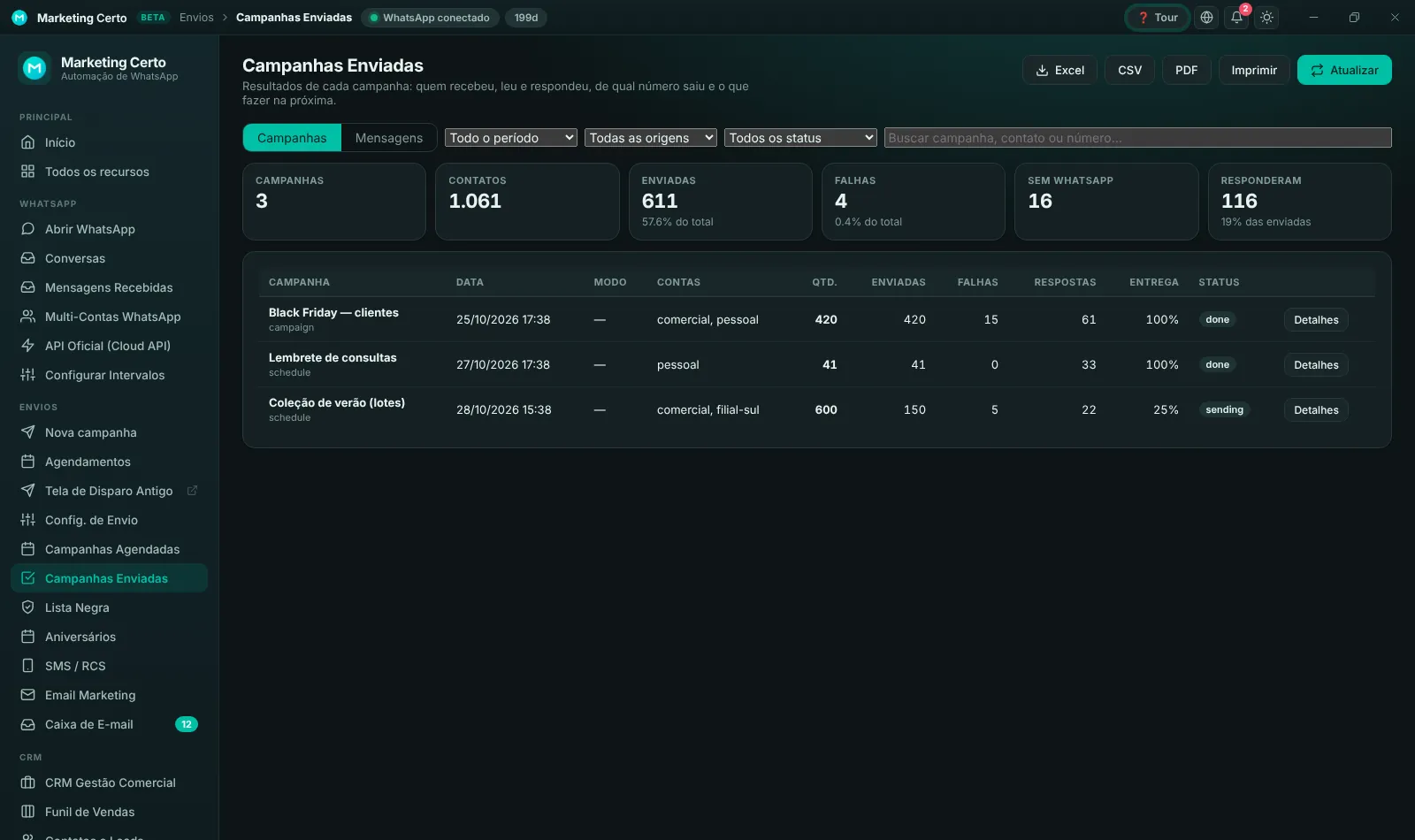Click external link icon beside Tela de Disparo Antigo
This screenshot has height=840, width=1415.
(x=192, y=491)
